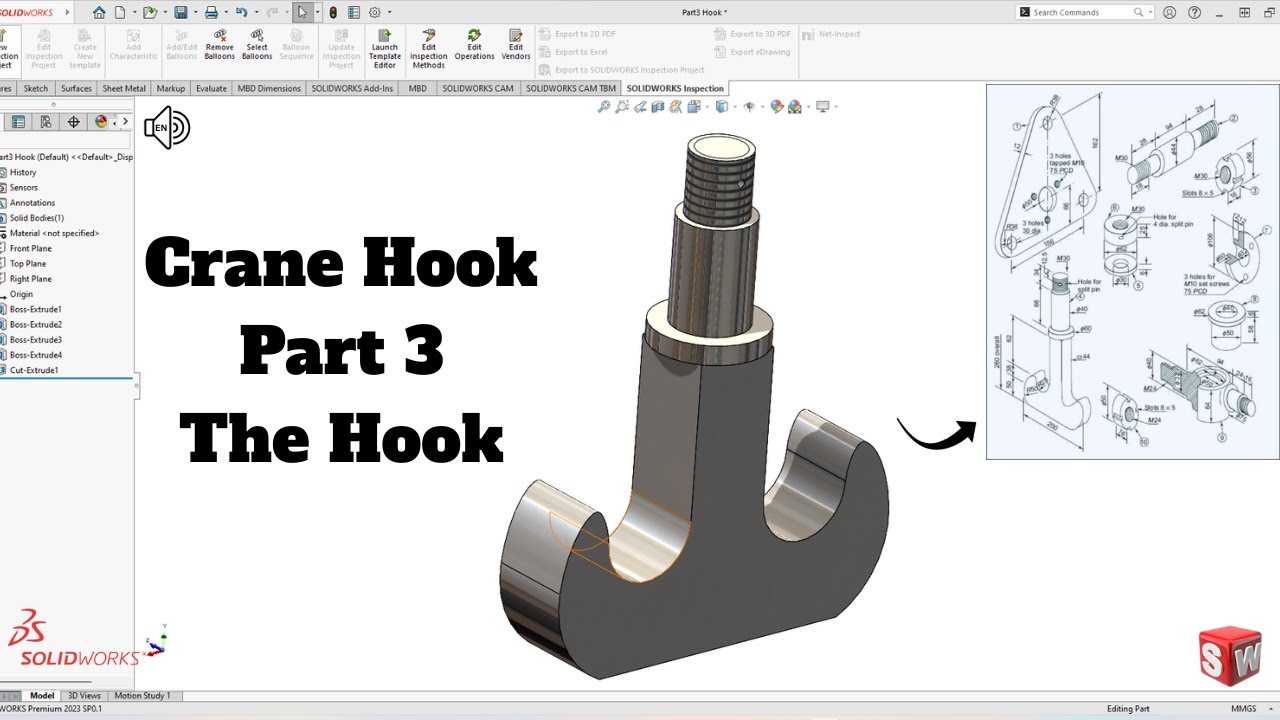The image size is (1280, 720).
Task: Click Zoom to Area magnifier icon
Action: tap(622, 107)
